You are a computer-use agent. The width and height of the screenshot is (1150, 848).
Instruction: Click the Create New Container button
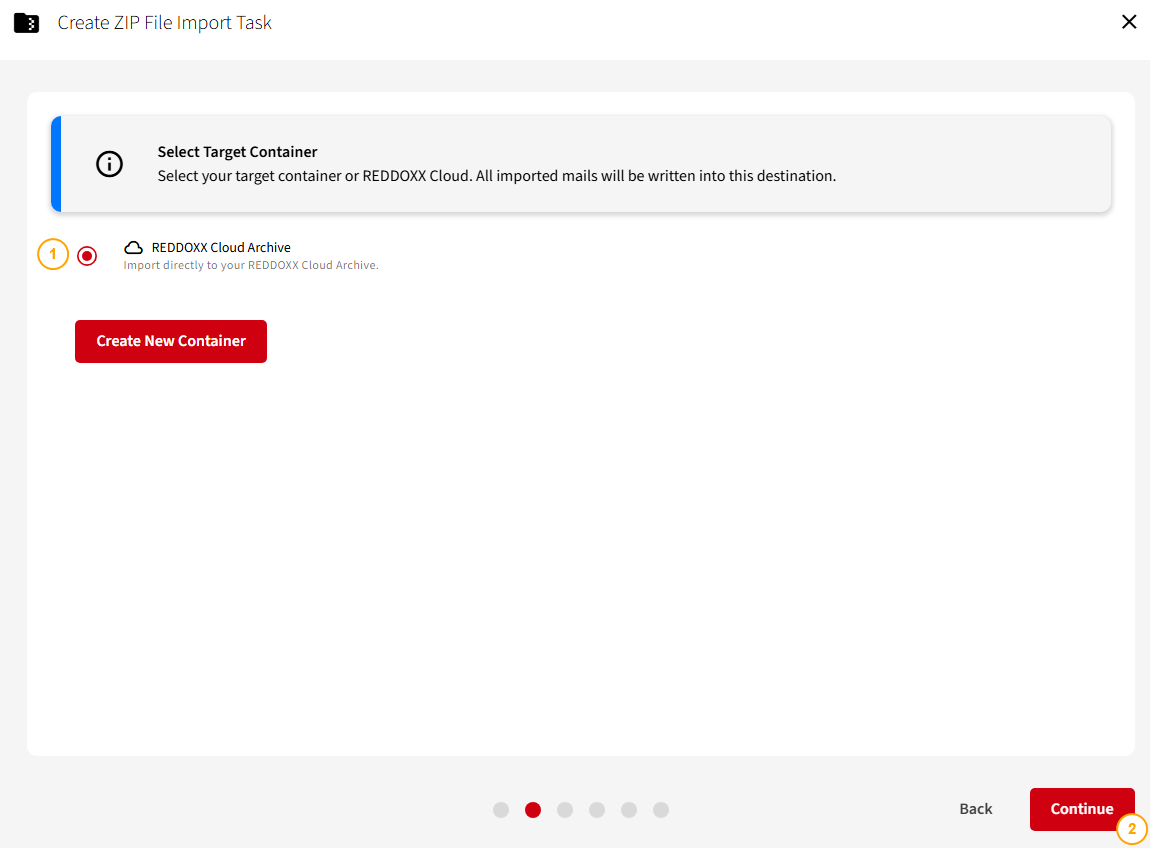point(170,341)
